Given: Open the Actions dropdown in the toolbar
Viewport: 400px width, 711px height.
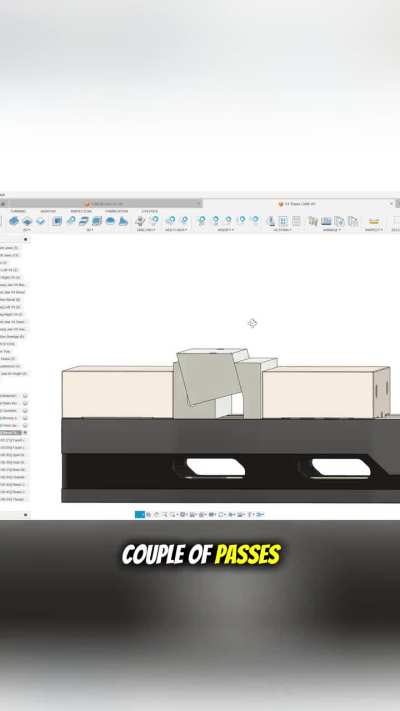Looking at the screenshot, I should click(x=283, y=230).
